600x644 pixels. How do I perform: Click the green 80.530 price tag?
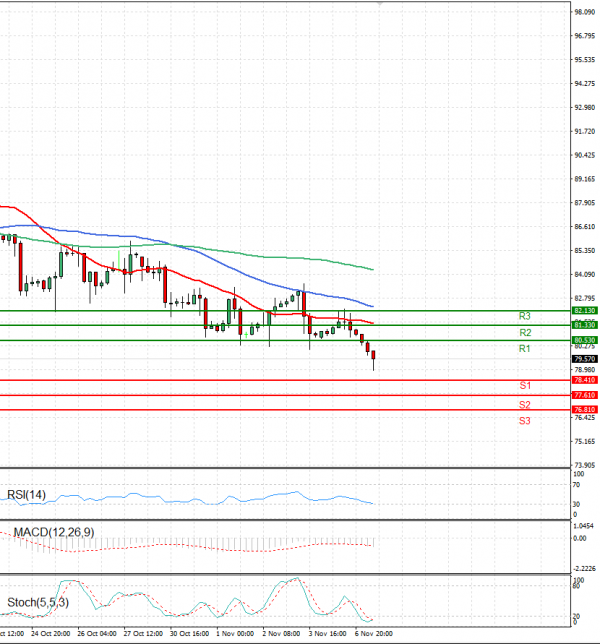click(585, 340)
